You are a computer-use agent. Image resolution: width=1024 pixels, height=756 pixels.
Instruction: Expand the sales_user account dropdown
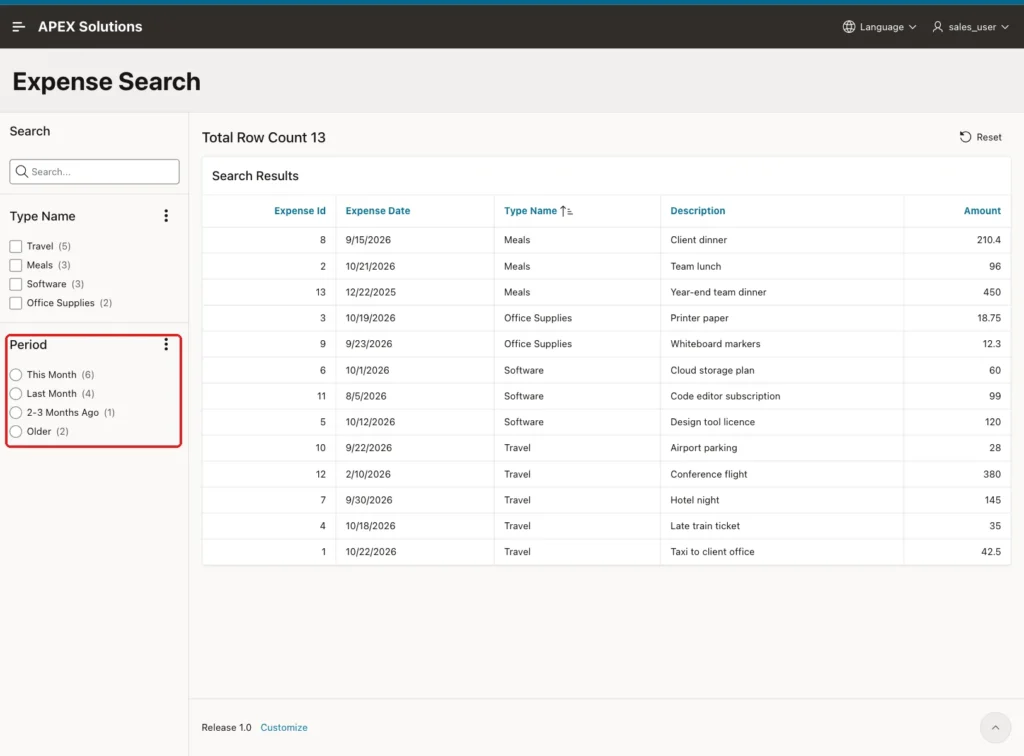(970, 27)
